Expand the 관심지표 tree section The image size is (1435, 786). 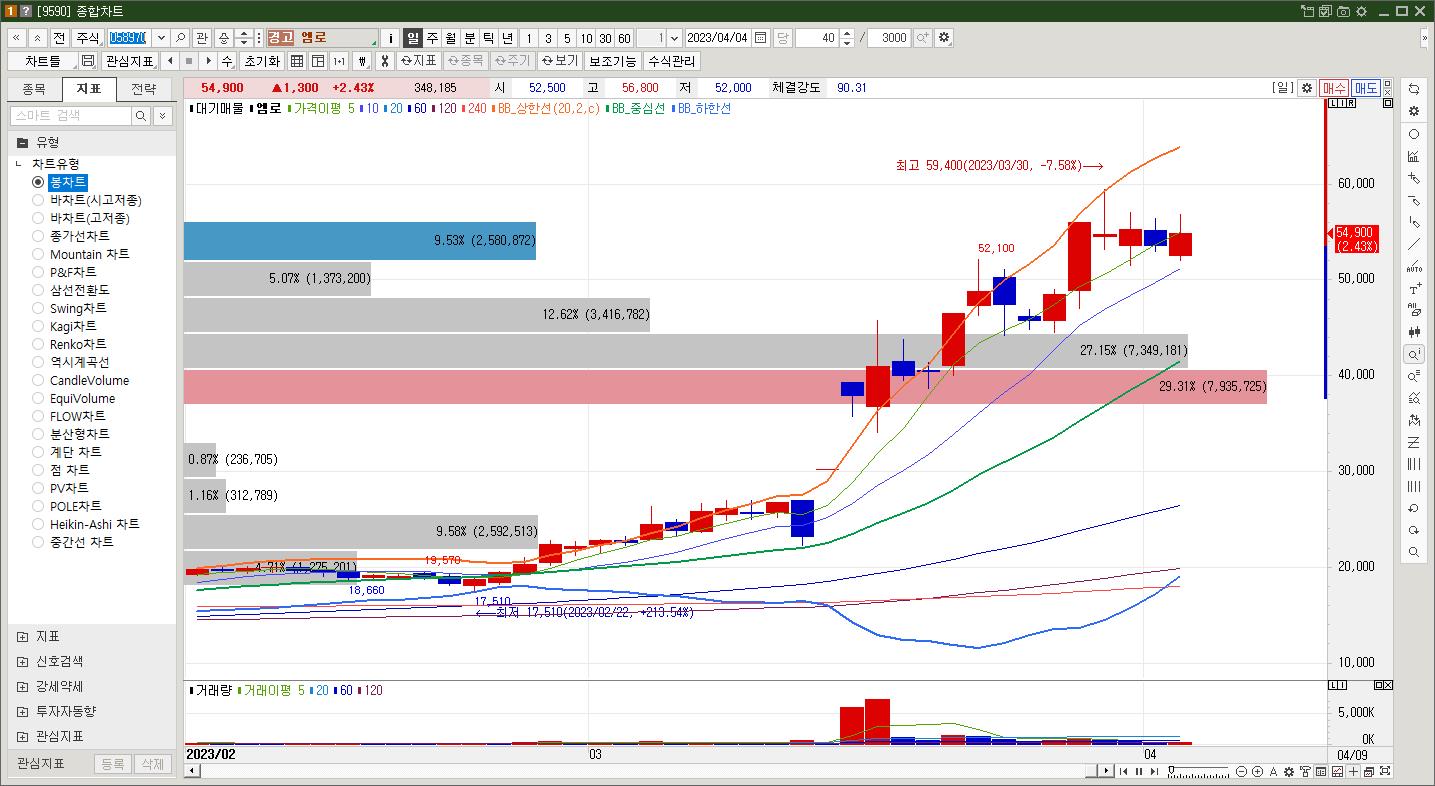(23, 736)
